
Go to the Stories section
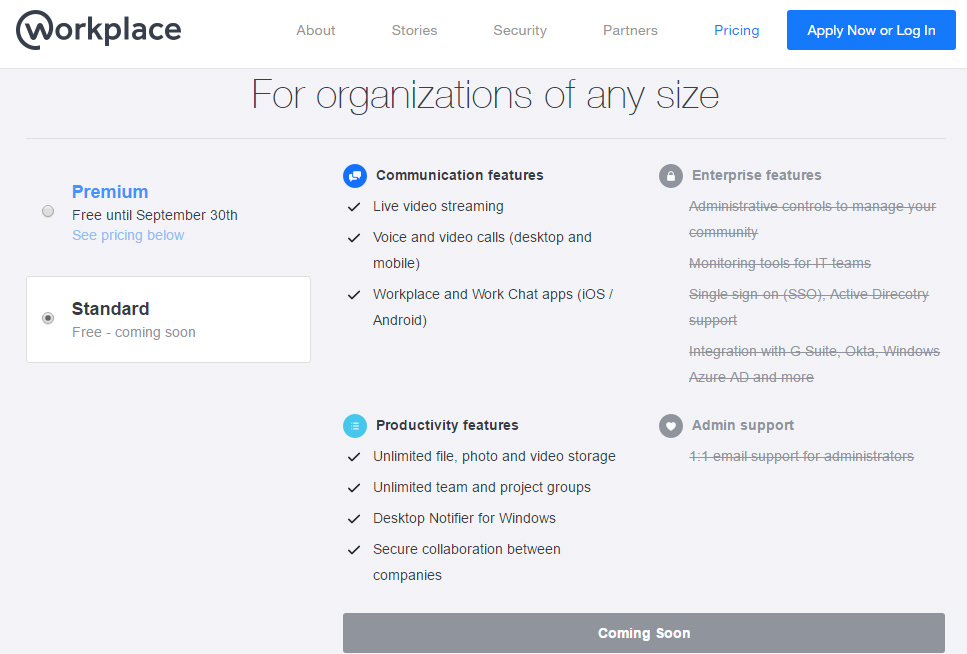pos(414,30)
